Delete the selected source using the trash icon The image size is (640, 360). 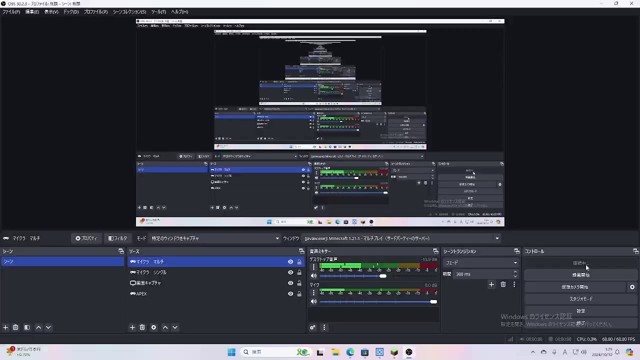tap(142, 327)
